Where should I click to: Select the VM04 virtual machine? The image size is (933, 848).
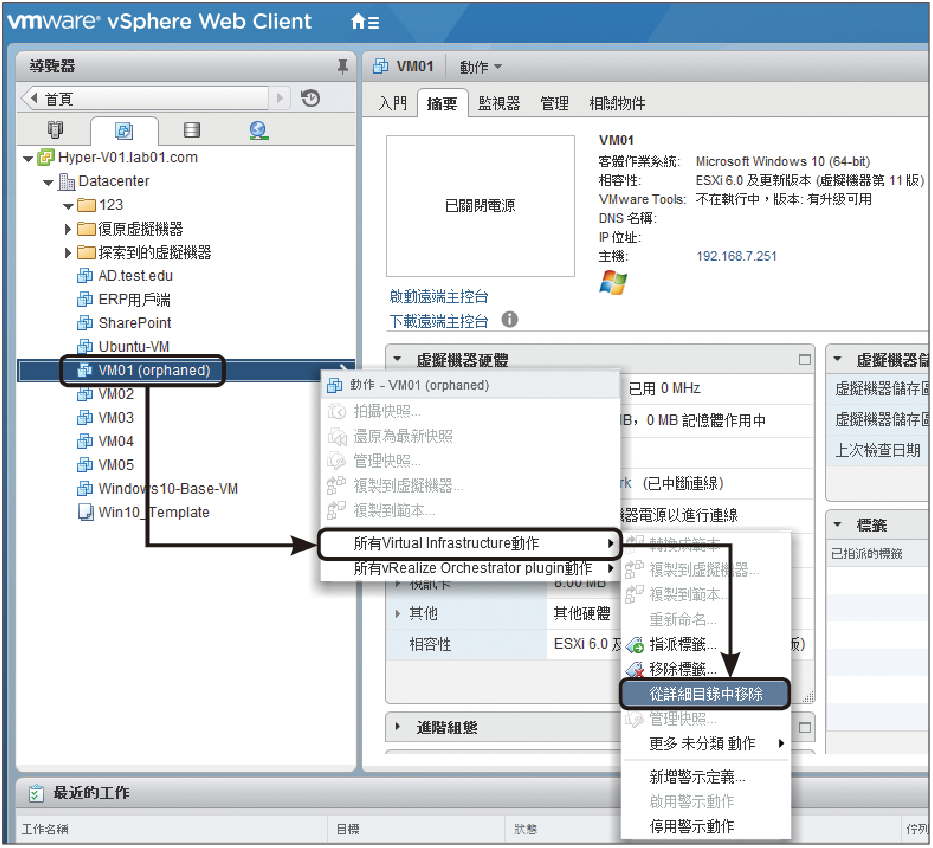click(116, 441)
